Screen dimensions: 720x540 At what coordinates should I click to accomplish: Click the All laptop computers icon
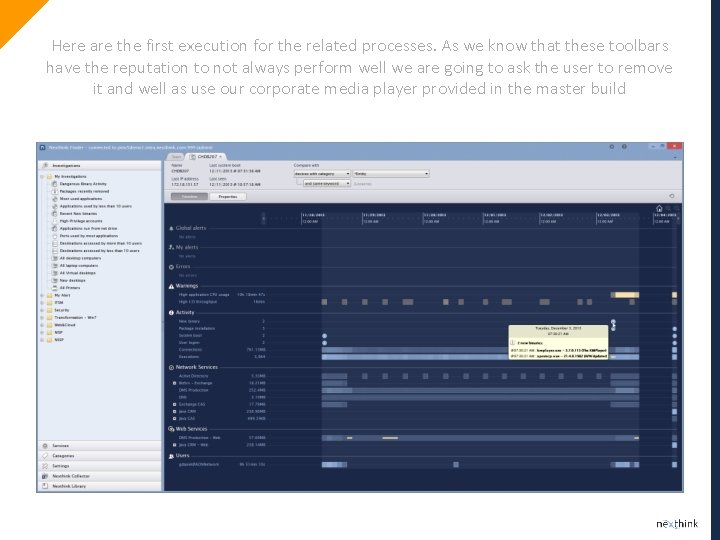(55, 265)
